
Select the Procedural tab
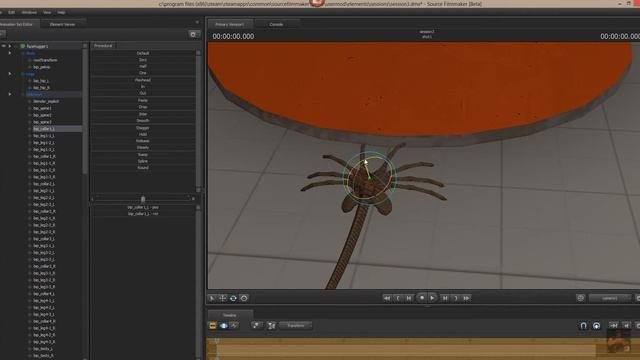tap(103, 46)
